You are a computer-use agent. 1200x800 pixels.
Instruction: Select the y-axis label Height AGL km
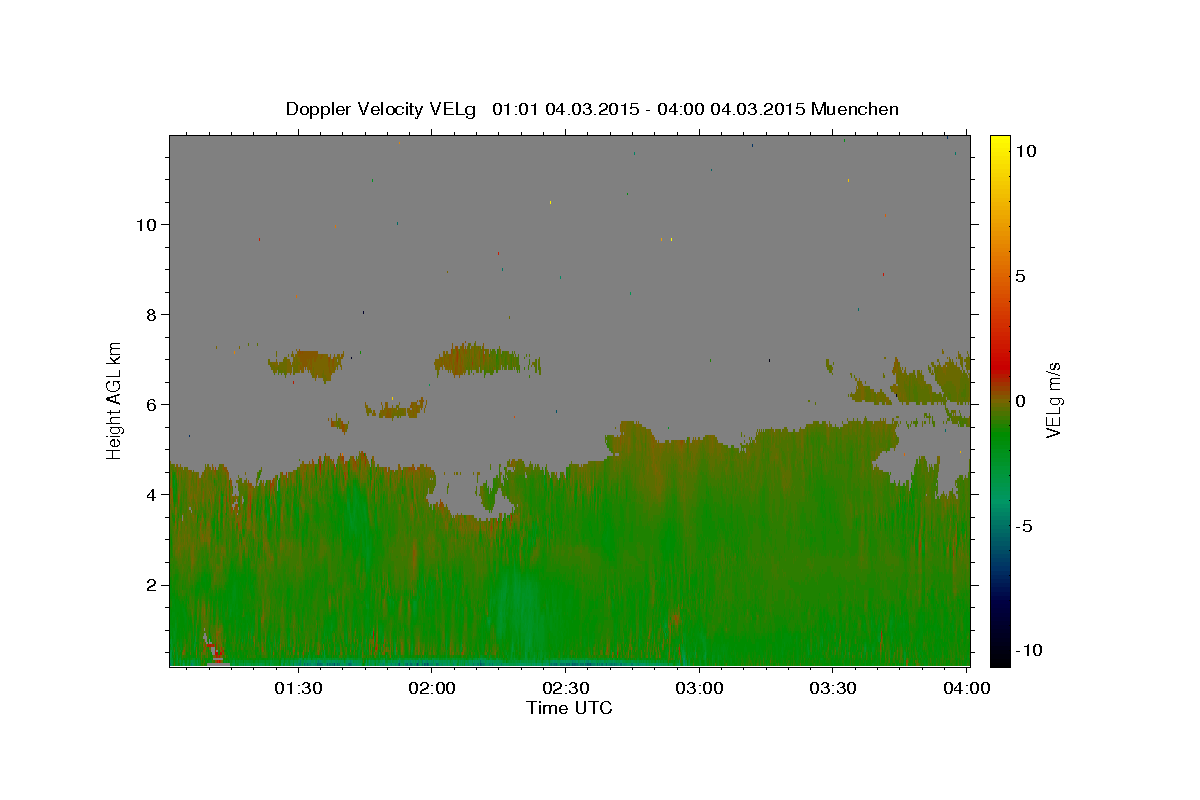pyautogui.click(x=115, y=400)
